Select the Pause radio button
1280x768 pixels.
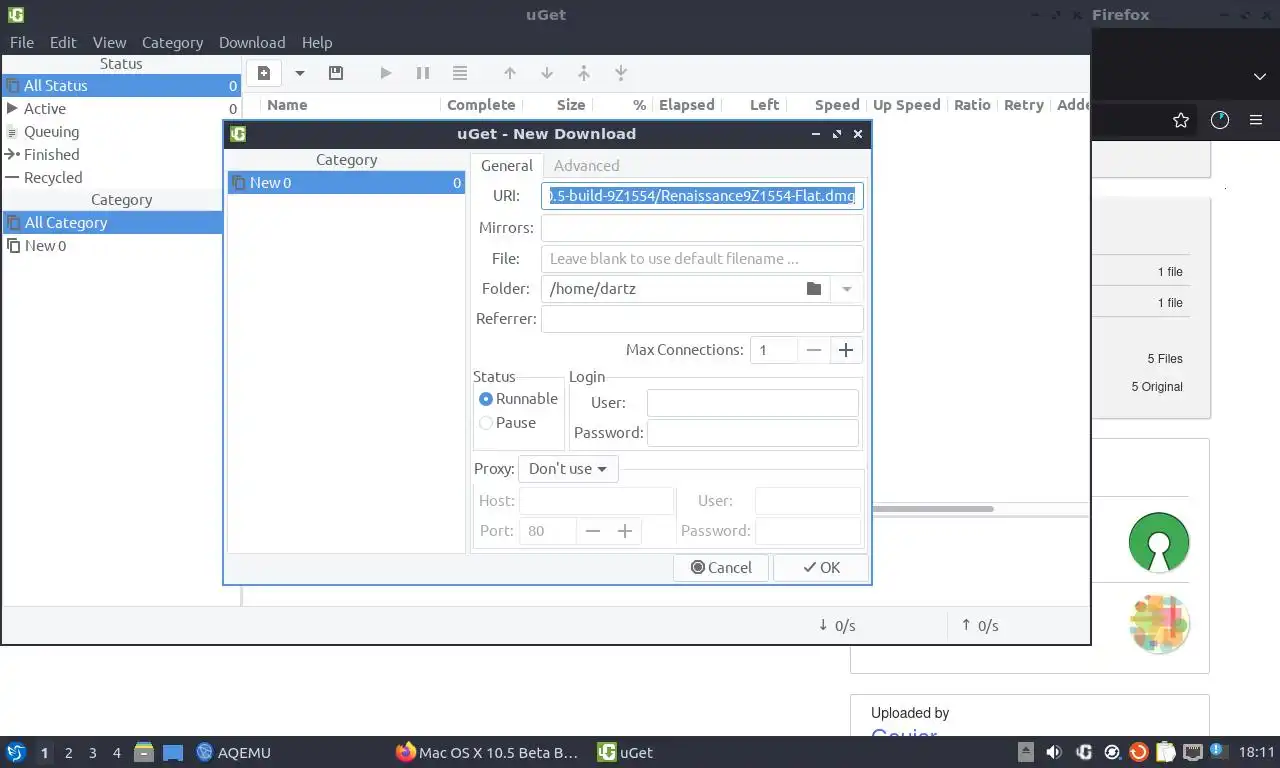486,423
